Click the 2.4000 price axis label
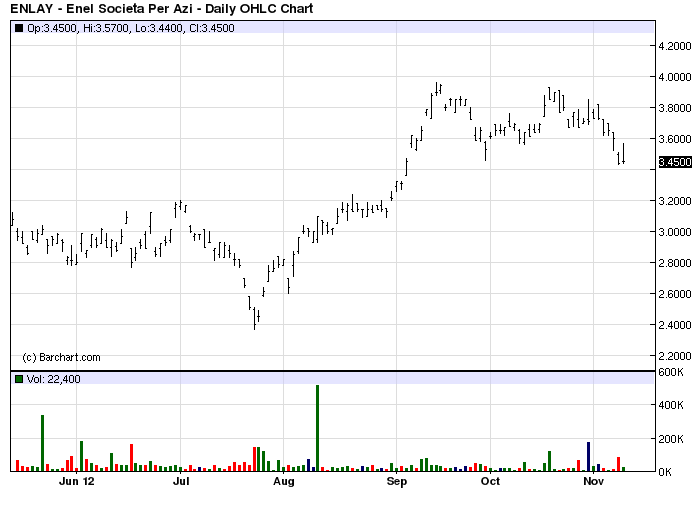Viewport: 700px width, 512px height. (x=675, y=325)
